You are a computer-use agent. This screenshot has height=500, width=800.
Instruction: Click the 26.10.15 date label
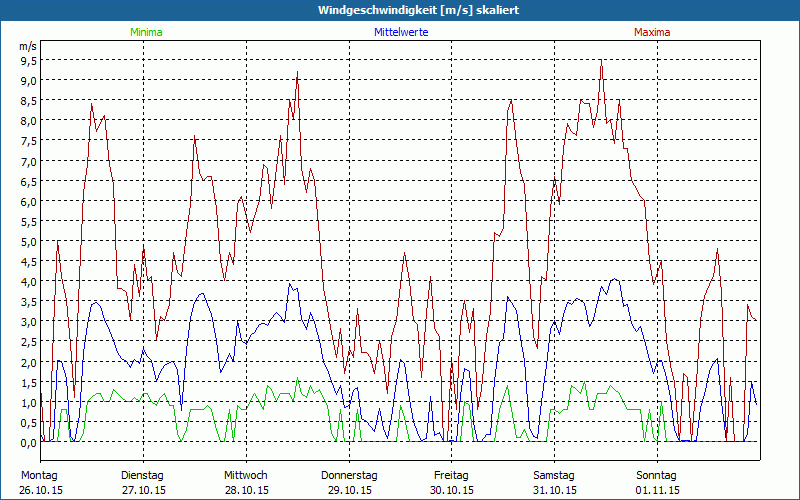(41, 490)
